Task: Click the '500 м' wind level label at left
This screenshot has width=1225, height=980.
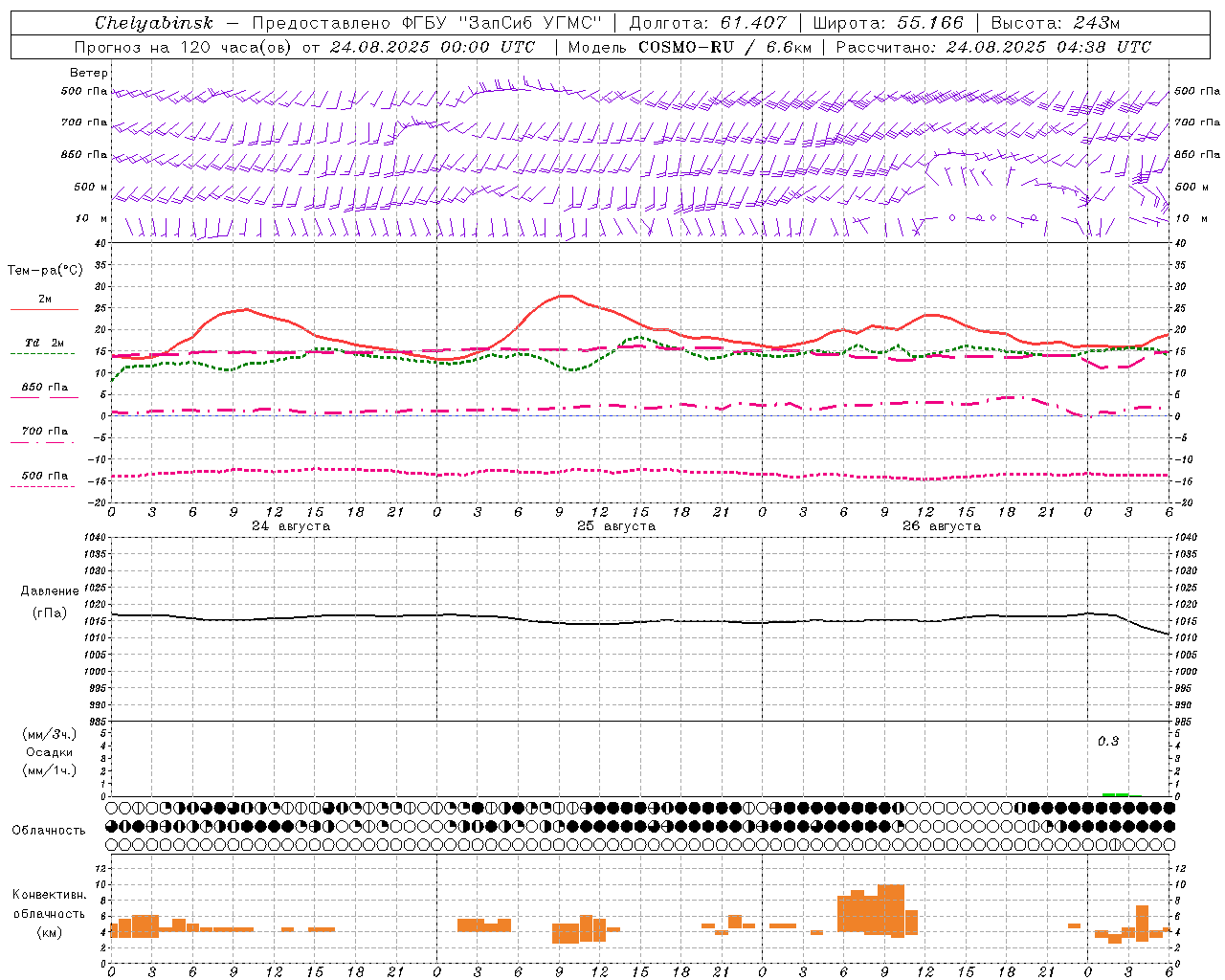Action: click(x=91, y=187)
